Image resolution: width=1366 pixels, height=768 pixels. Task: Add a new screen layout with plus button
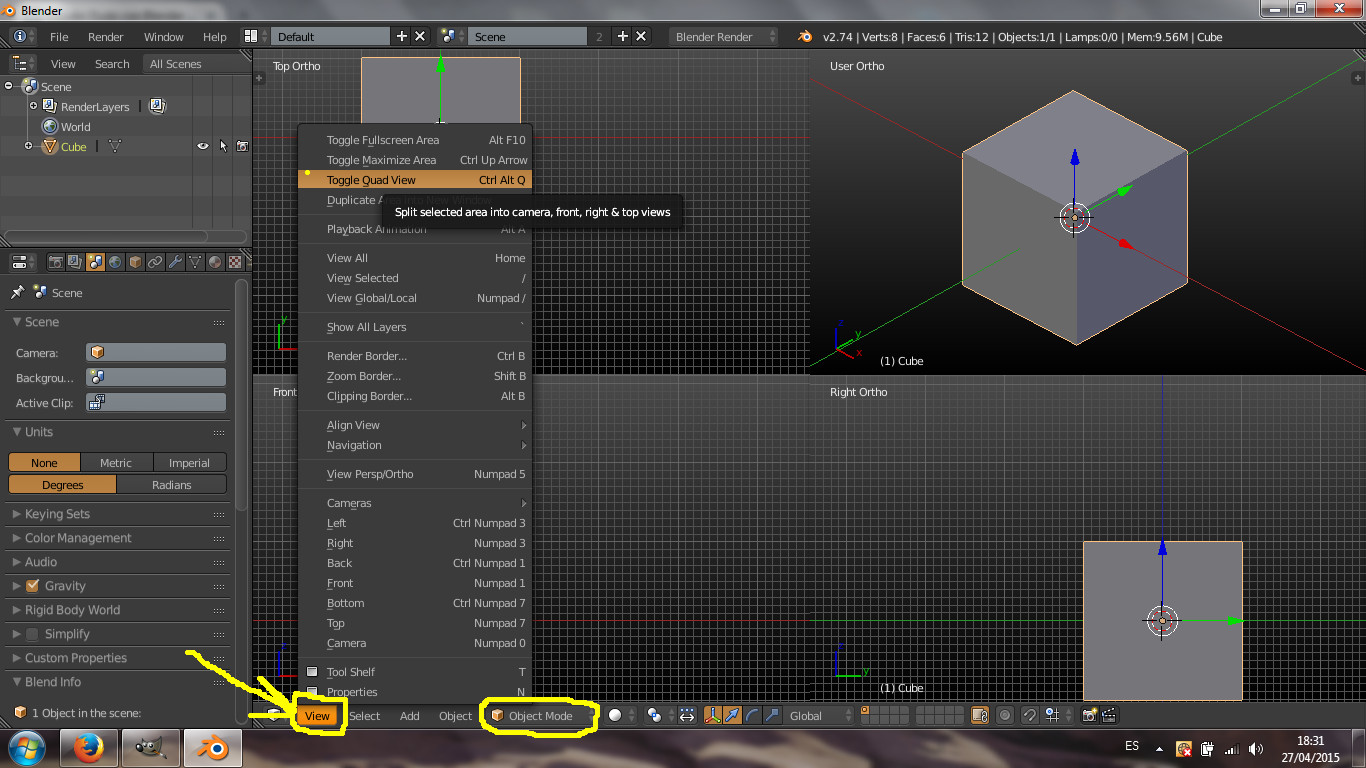point(402,36)
